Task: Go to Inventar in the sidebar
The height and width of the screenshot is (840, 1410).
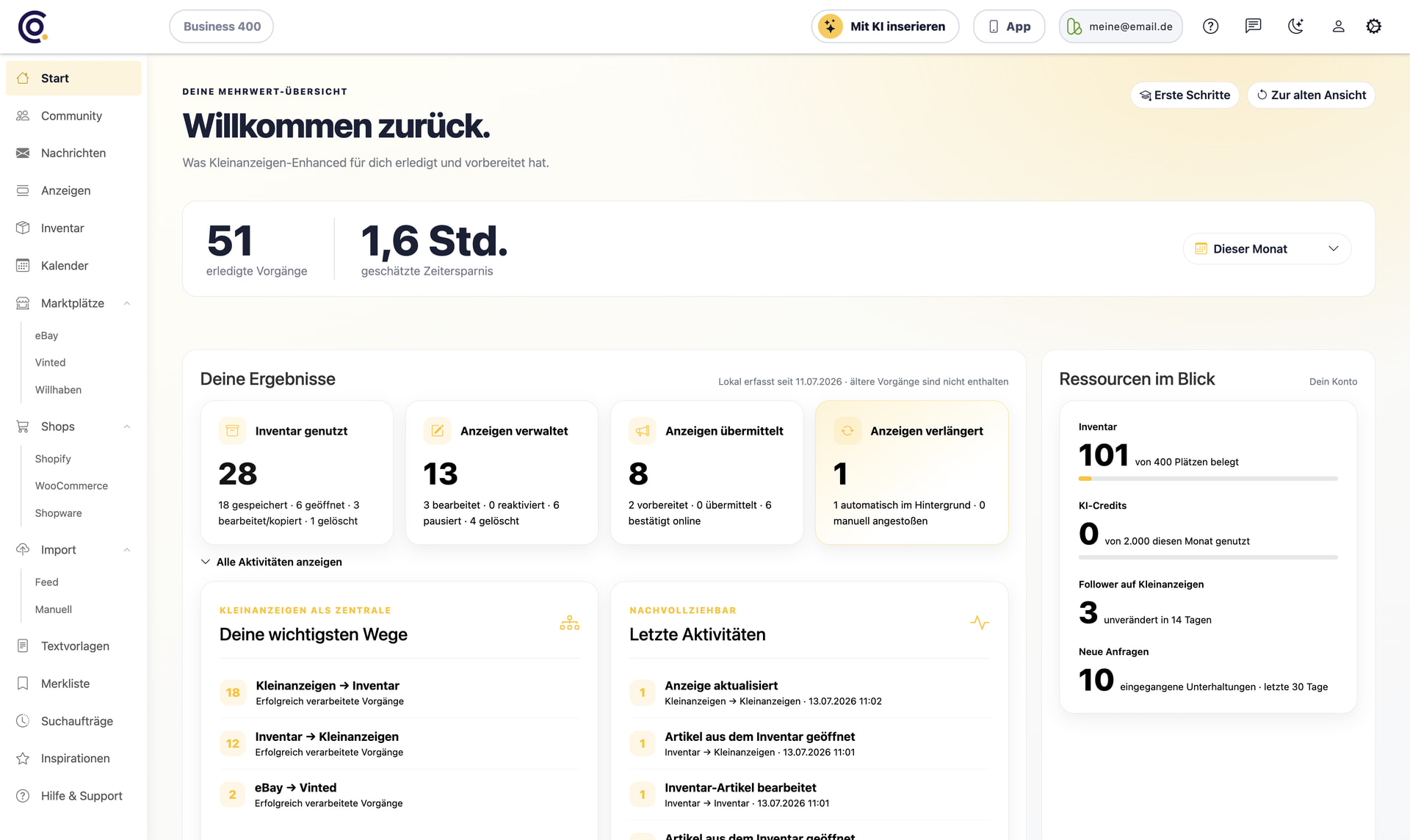Action: 73,228
